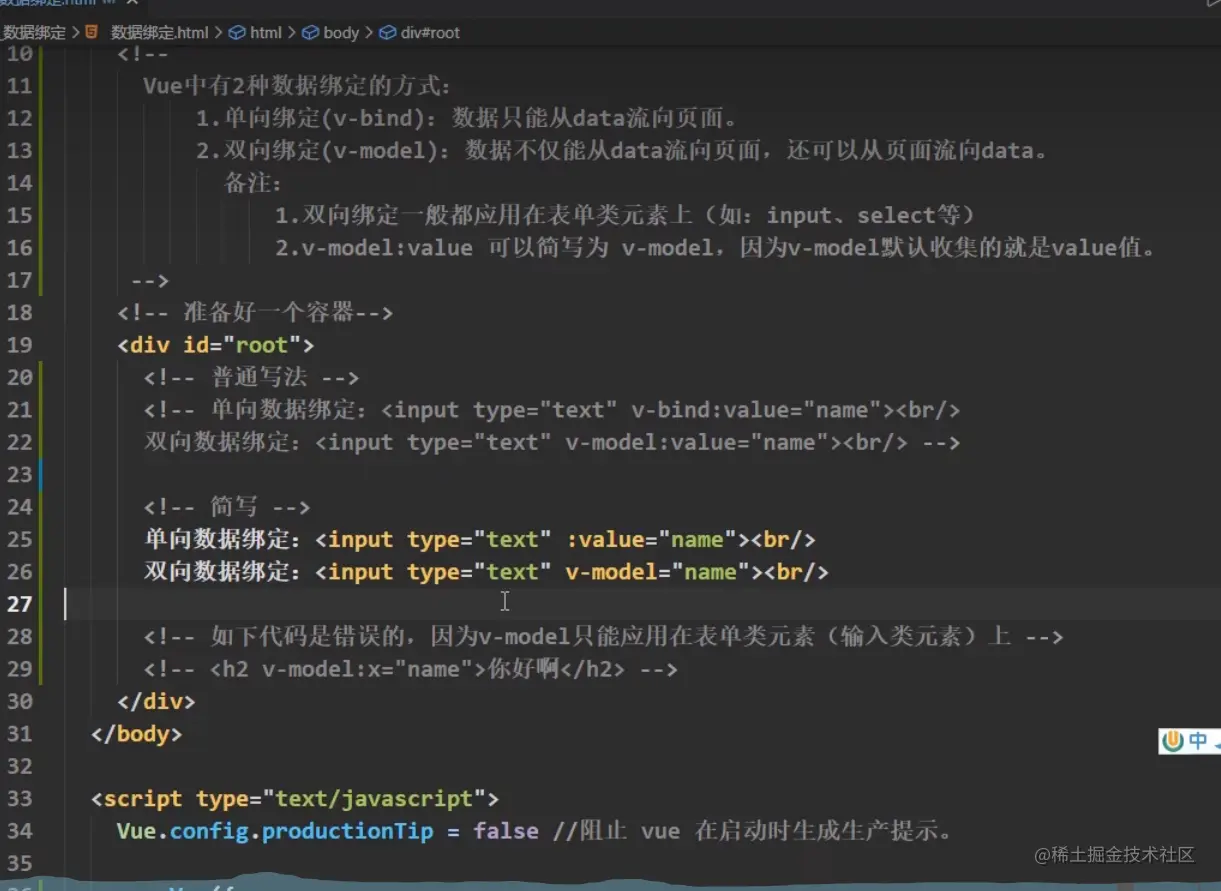Click 'v-model="name"' on line 26
The image size is (1221, 891).
pyautogui.click(x=658, y=571)
